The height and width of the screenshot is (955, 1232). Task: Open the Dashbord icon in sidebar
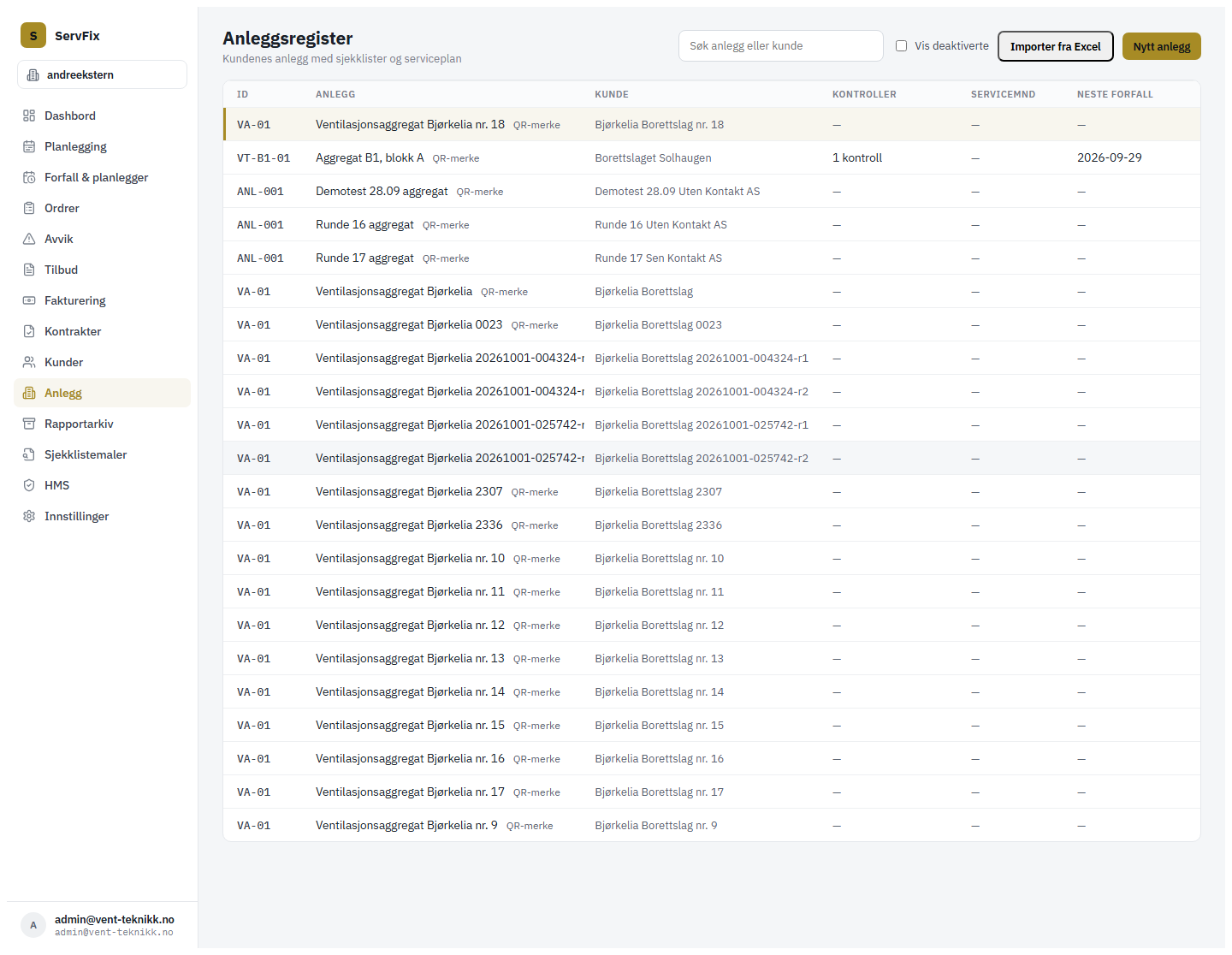[29, 116]
